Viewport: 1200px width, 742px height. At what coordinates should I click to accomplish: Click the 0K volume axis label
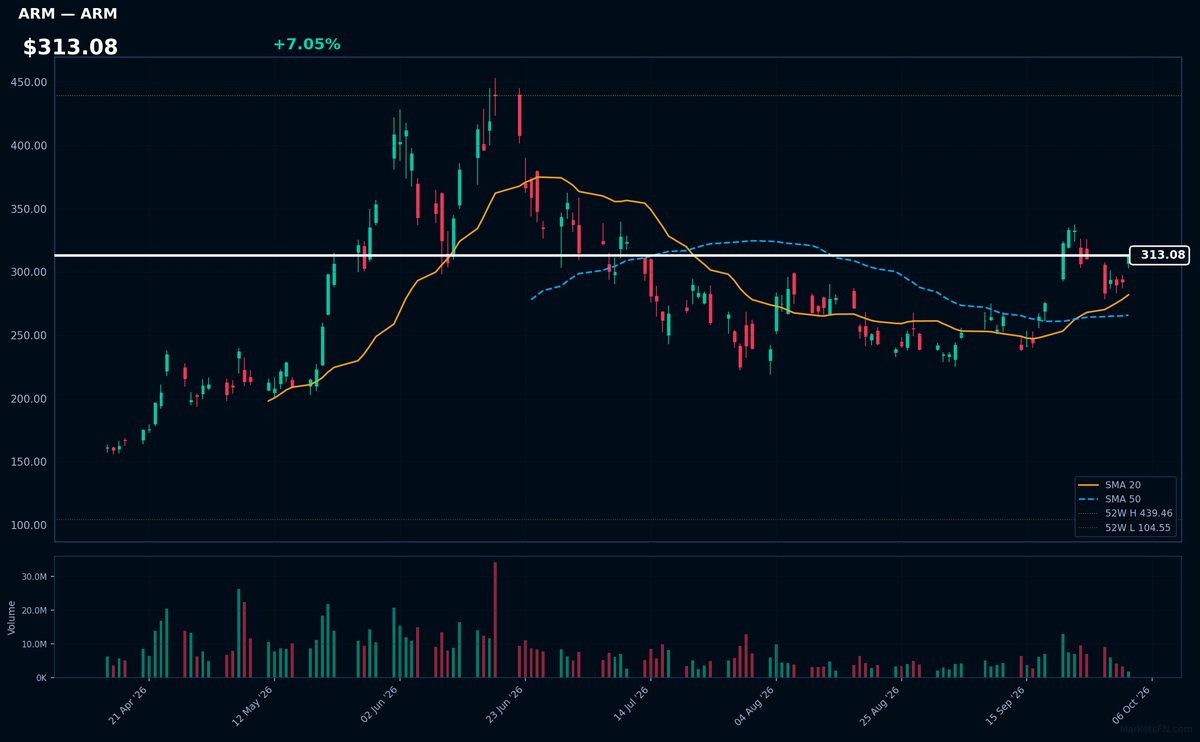[42, 678]
